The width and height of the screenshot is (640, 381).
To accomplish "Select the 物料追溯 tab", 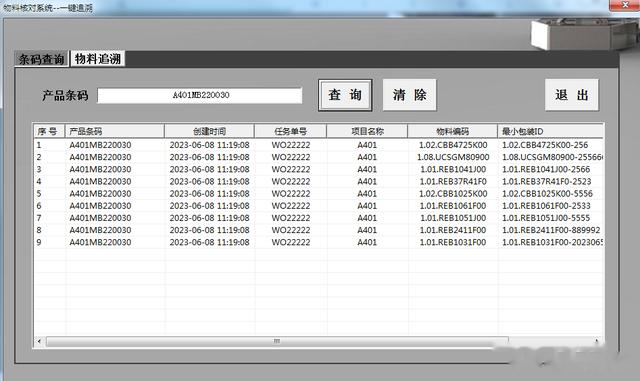I will click(x=98, y=58).
